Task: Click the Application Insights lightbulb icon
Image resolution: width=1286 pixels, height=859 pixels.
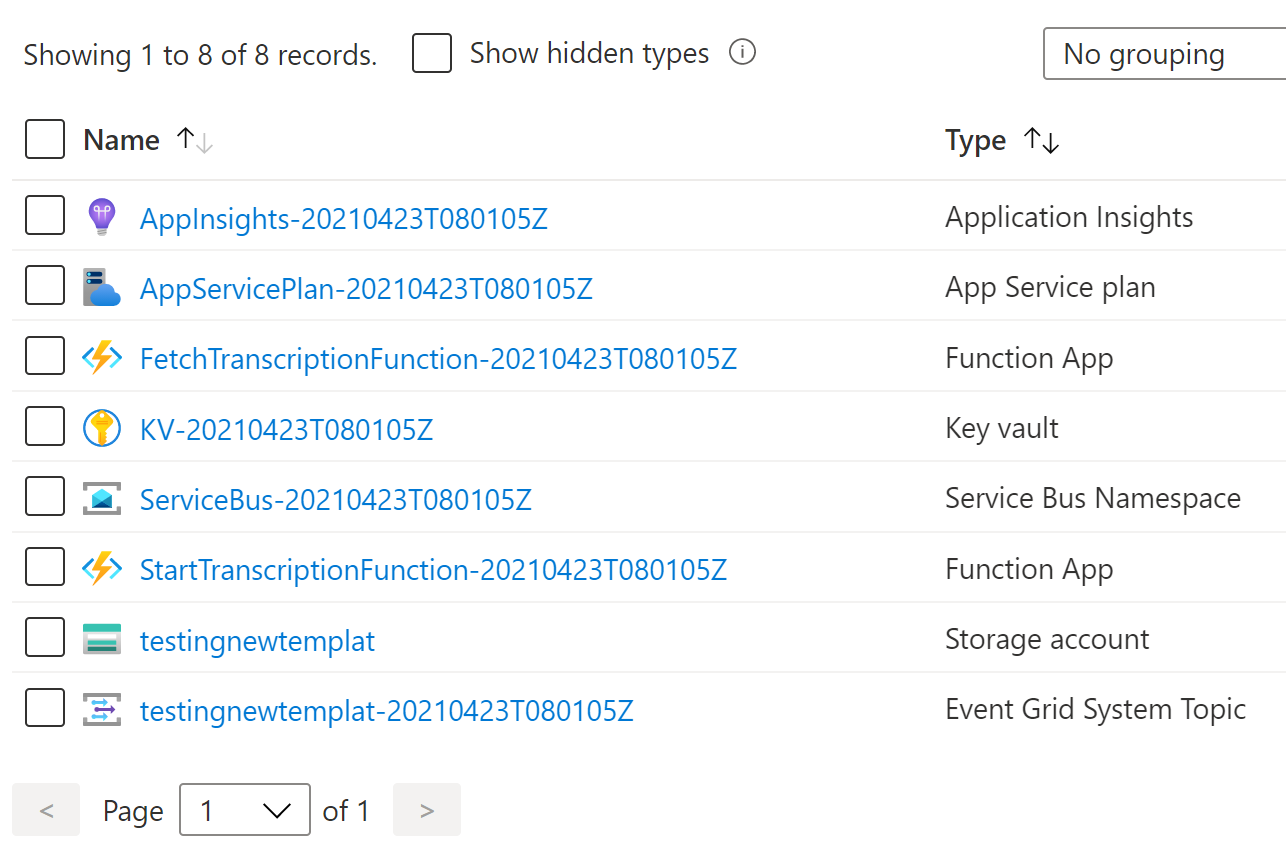Action: tap(101, 217)
